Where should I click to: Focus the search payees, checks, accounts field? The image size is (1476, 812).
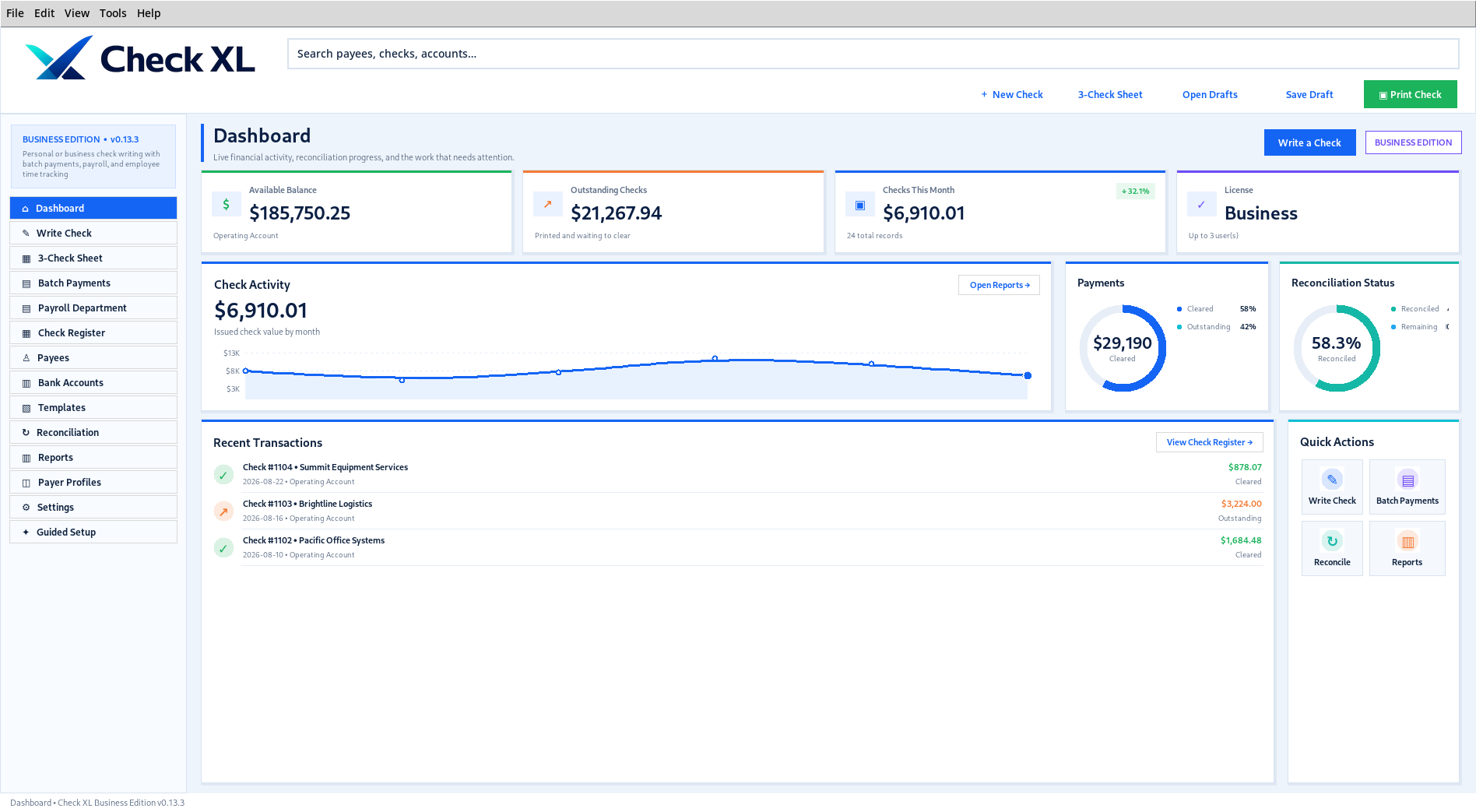click(873, 54)
